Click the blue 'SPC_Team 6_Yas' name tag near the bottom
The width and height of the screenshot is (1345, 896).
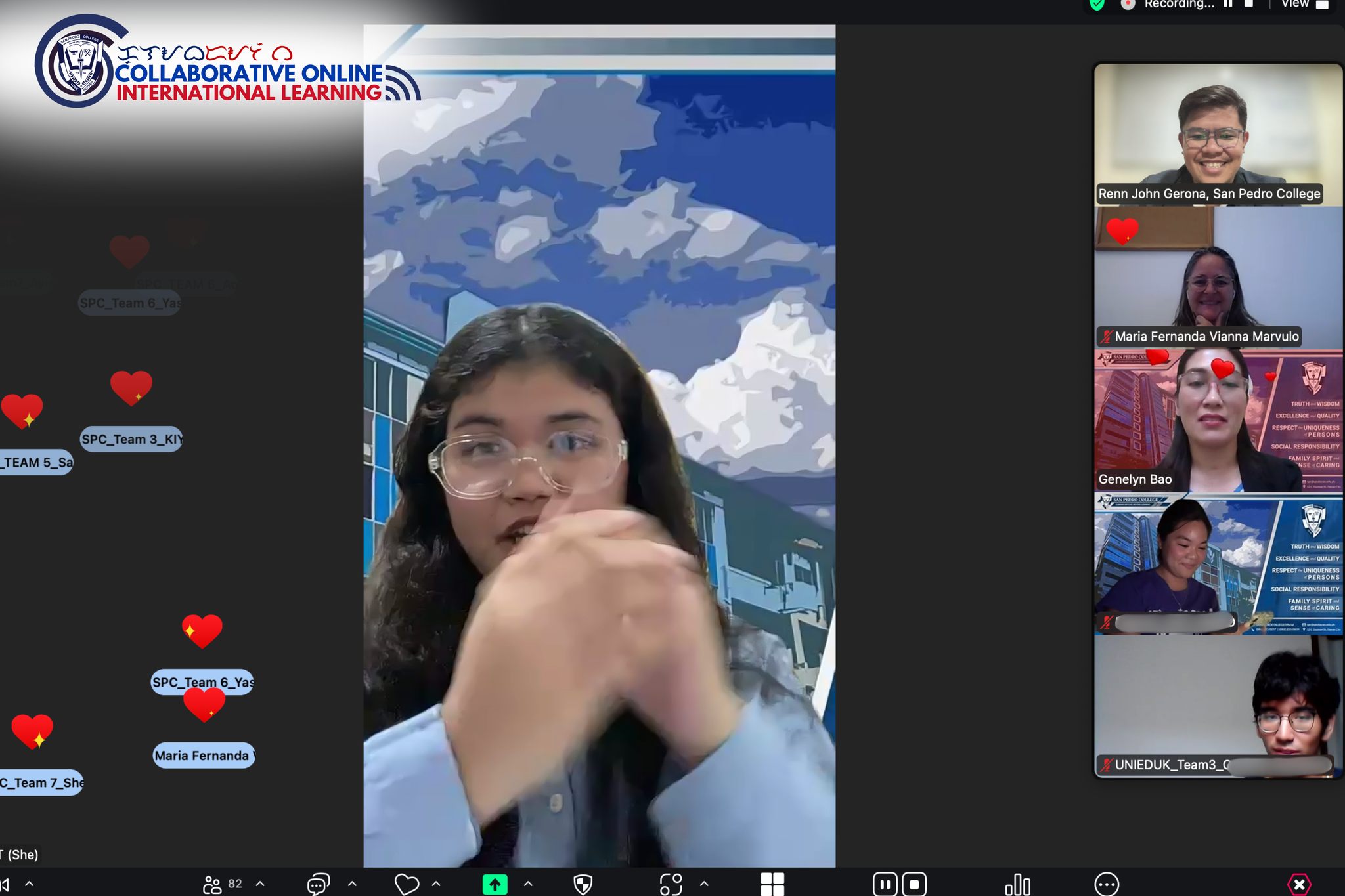tap(202, 682)
